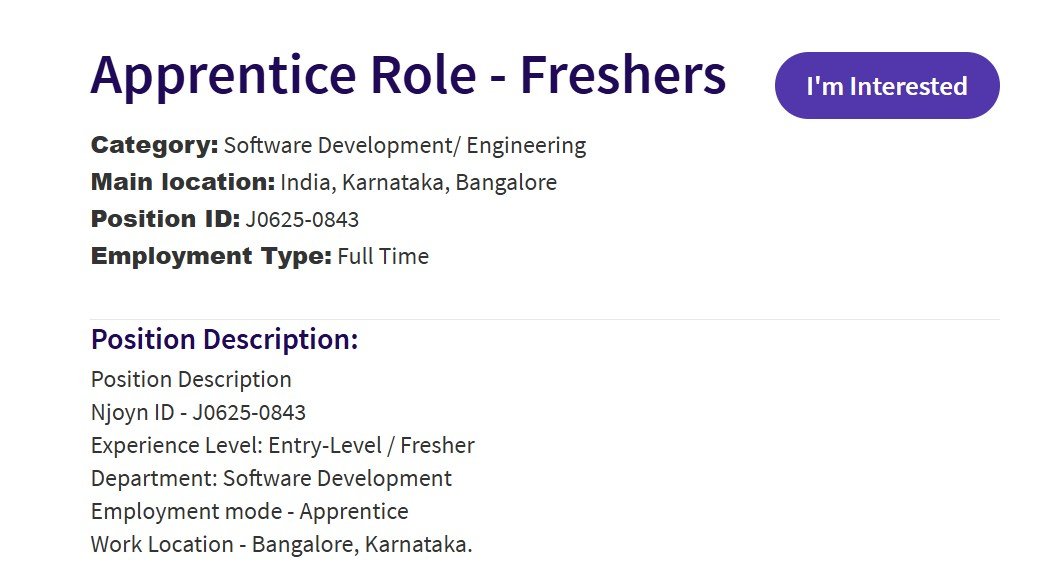
Task: Click the horizontal divider above Position Description
Action: tap(545, 320)
